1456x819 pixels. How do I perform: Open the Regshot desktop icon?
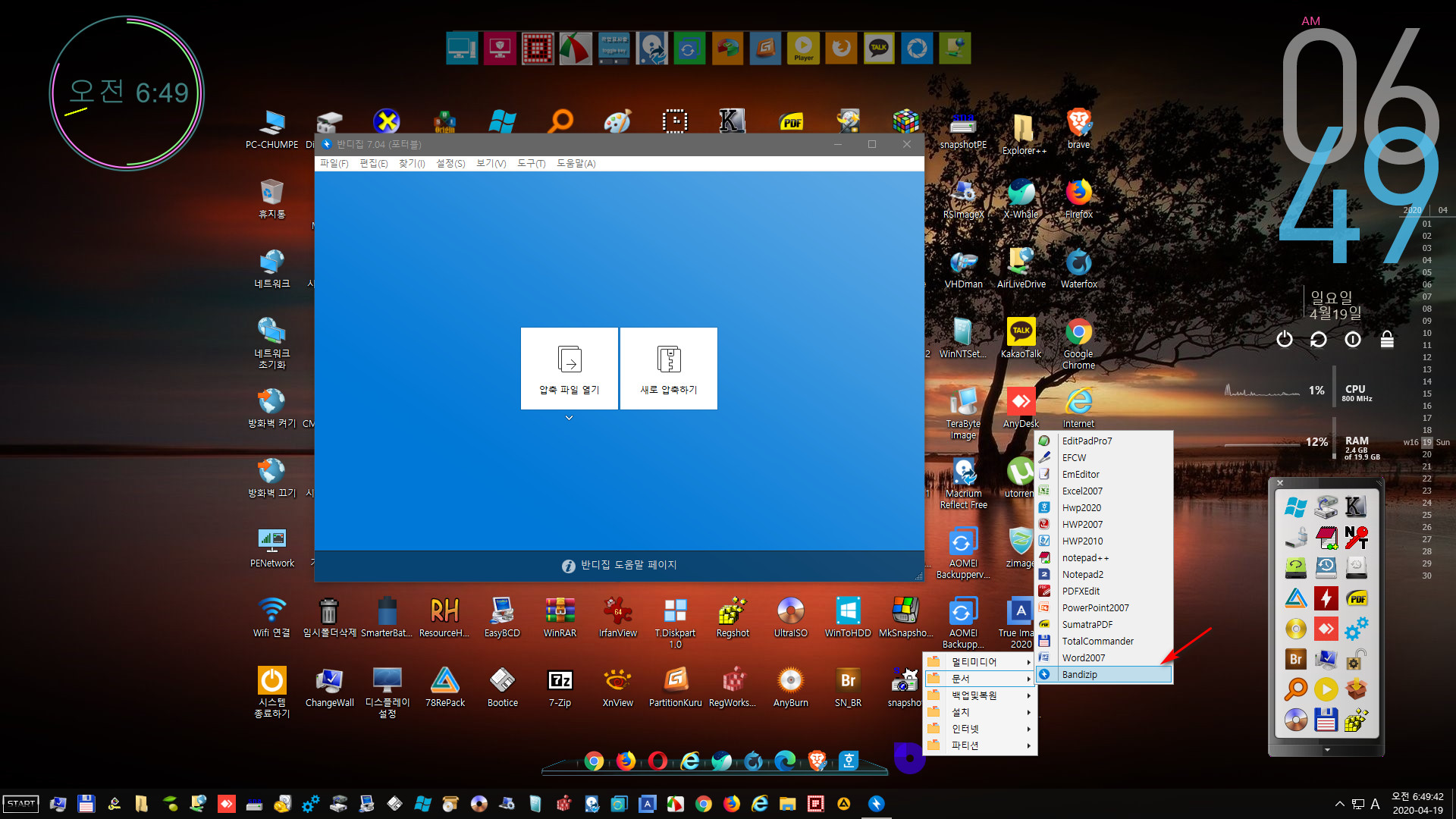point(733,617)
